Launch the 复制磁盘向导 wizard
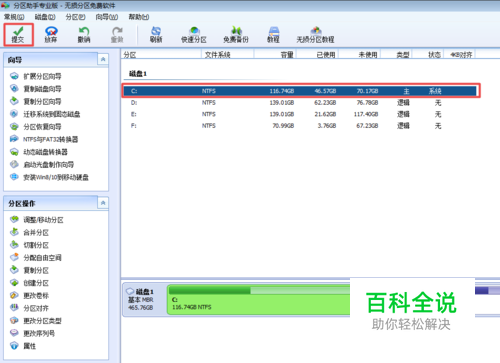 (36, 89)
